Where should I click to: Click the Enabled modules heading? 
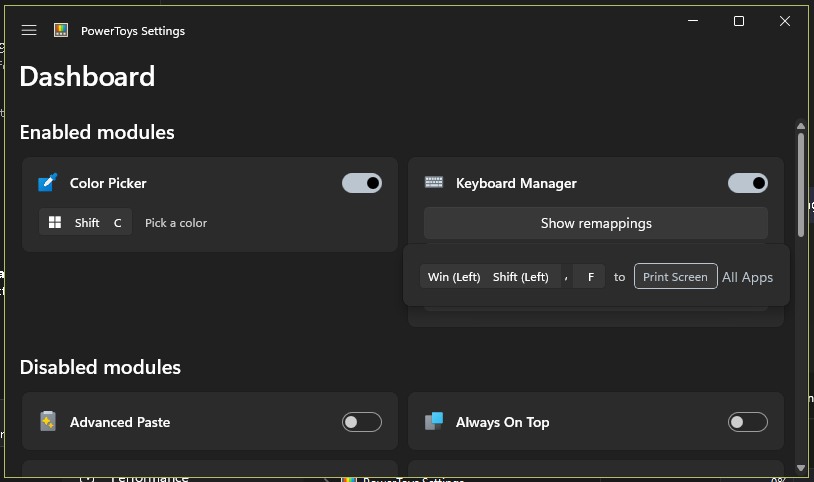pos(97,132)
